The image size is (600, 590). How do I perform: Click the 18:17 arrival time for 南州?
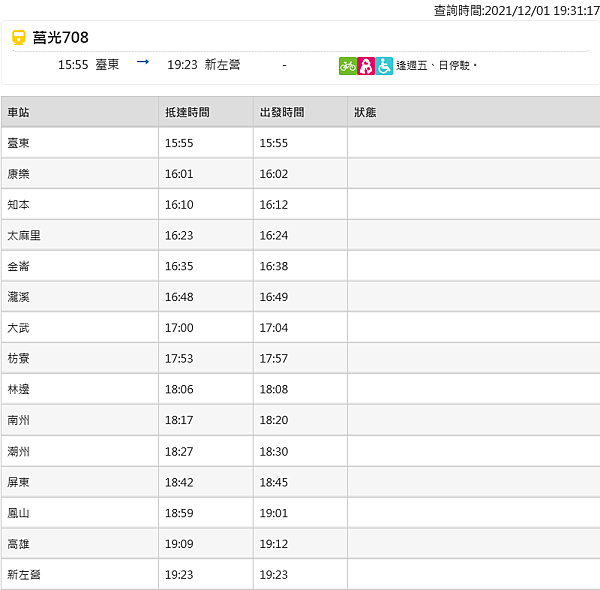click(x=179, y=420)
